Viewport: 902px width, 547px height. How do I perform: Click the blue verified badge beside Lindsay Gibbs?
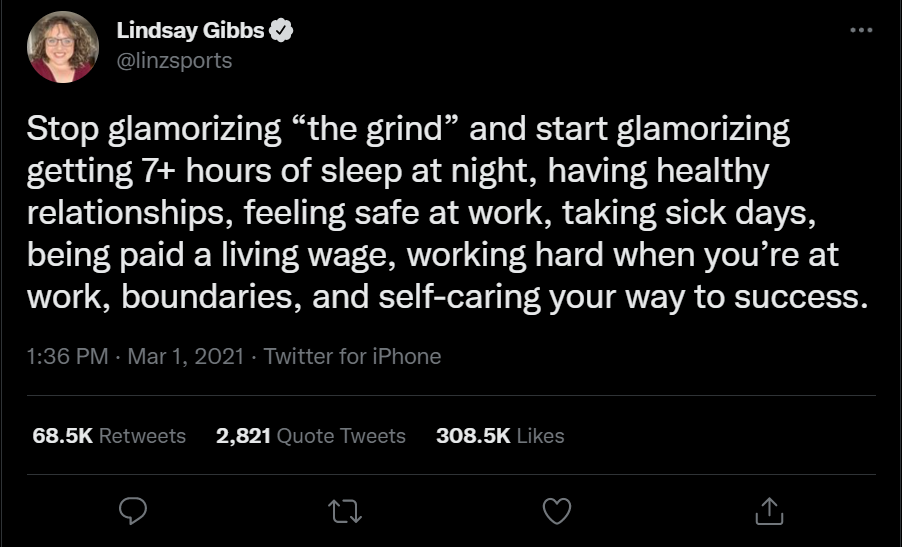click(x=281, y=30)
